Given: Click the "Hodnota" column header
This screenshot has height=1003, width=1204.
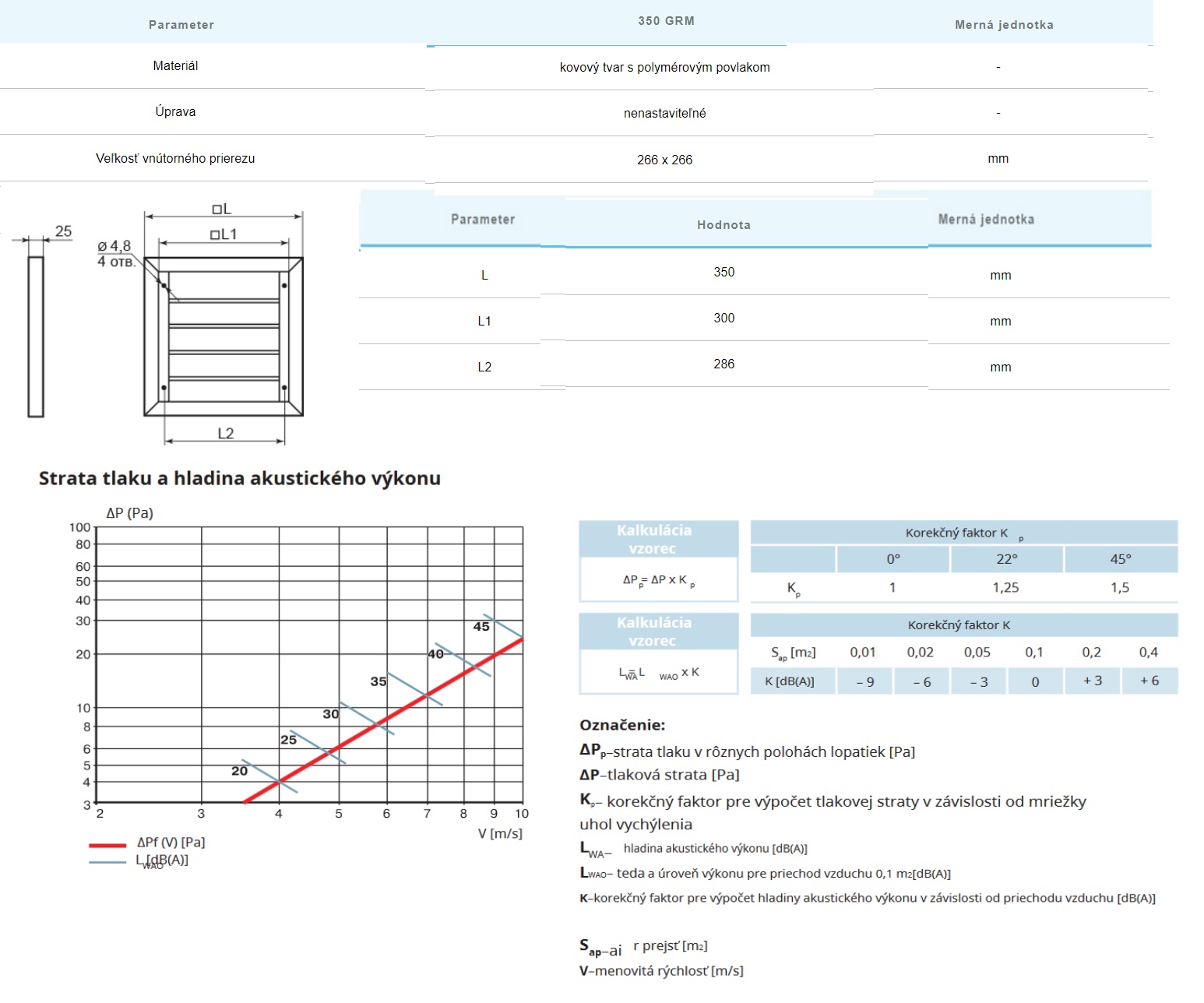Looking at the screenshot, I should tap(723, 225).
